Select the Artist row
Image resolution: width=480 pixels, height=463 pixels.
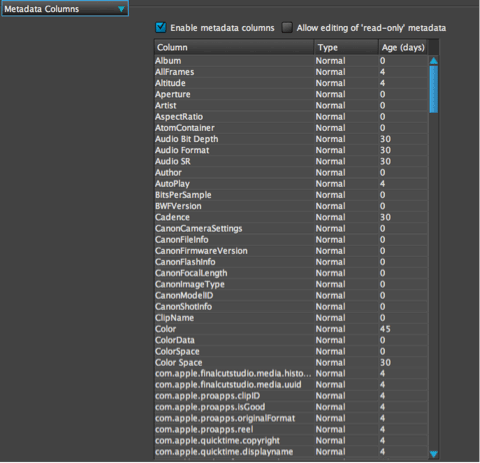tap(291, 105)
